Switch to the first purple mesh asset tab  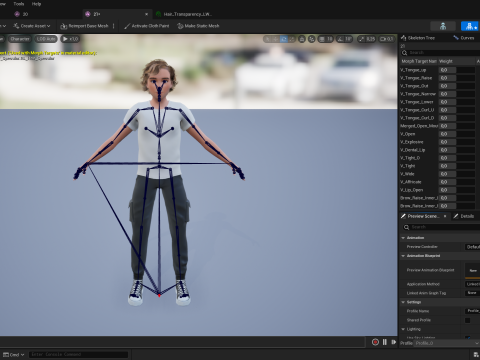tap(21, 14)
